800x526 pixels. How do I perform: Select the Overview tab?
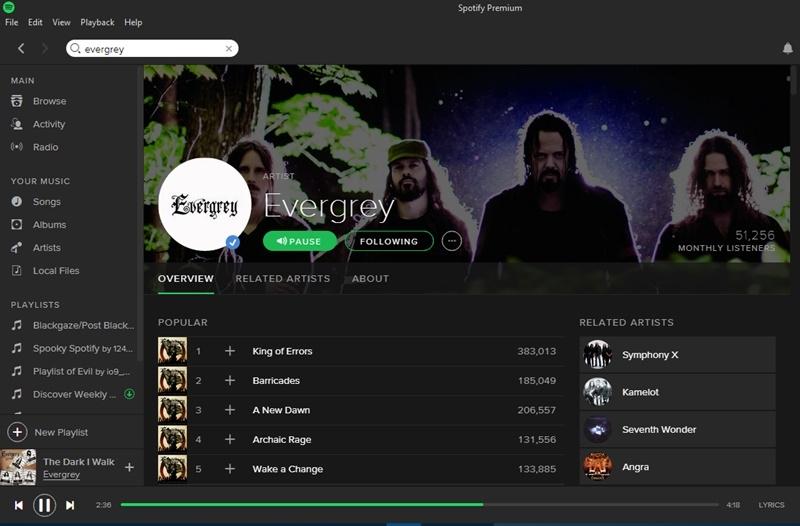tap(186, 279)
